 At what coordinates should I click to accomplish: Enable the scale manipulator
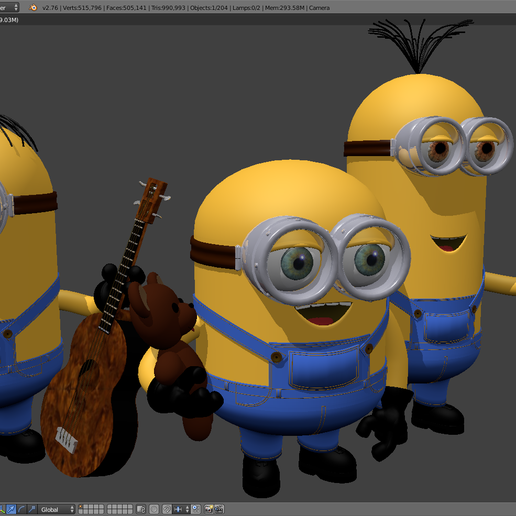(x=32, y=509)
